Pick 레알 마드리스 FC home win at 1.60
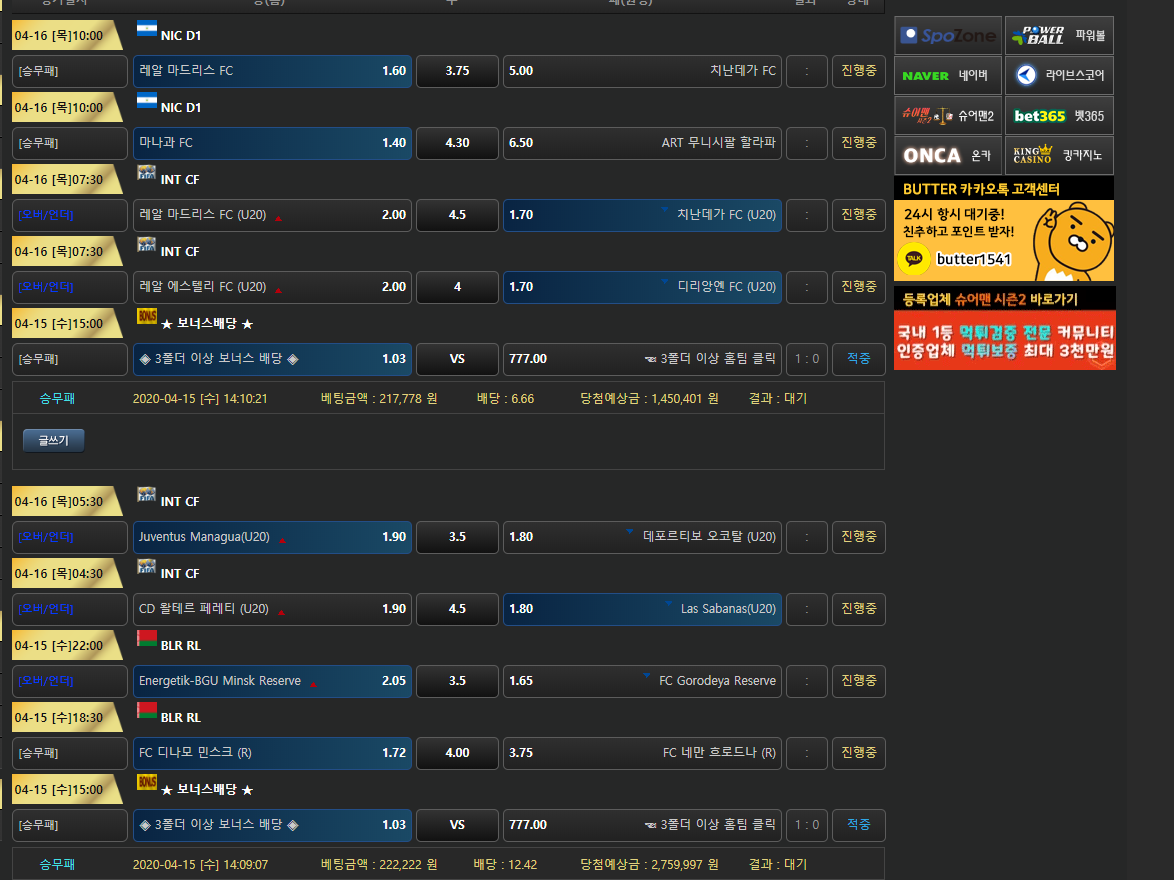This screenshot has height=880, width=1174. (272, 71)
